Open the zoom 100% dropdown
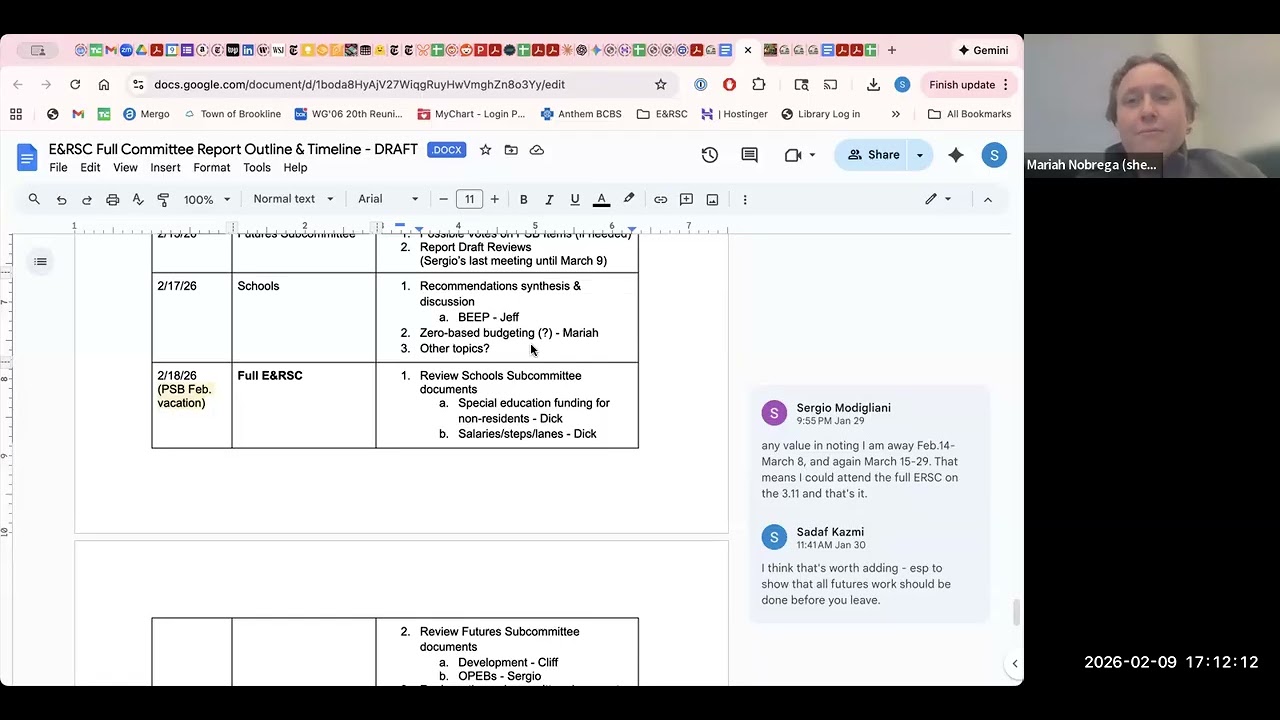 [207, 199]
